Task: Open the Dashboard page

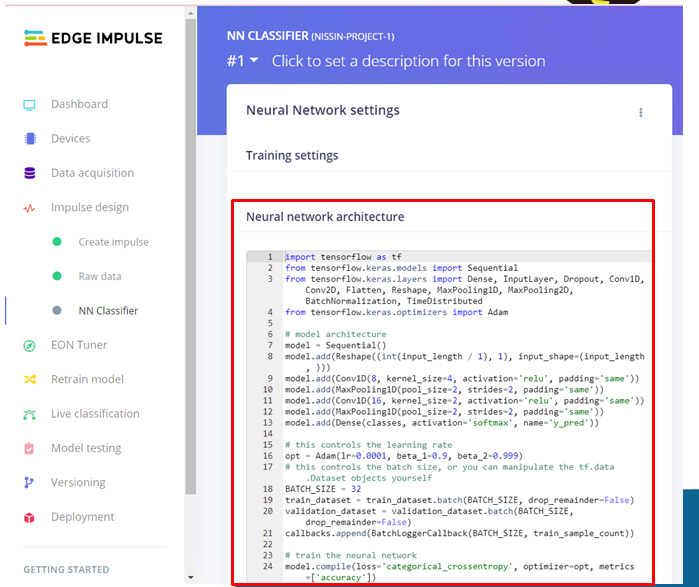Action: pos(79,104)
